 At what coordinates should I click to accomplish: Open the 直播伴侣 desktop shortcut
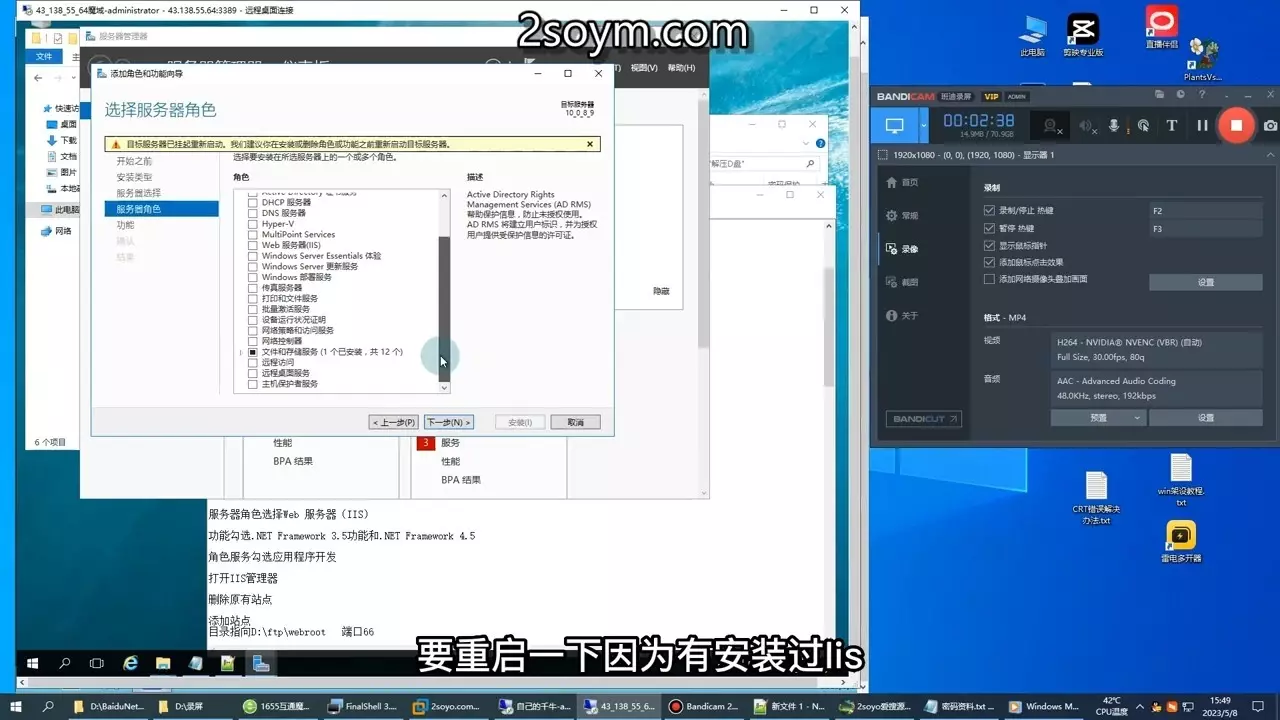pos(1161,29)
